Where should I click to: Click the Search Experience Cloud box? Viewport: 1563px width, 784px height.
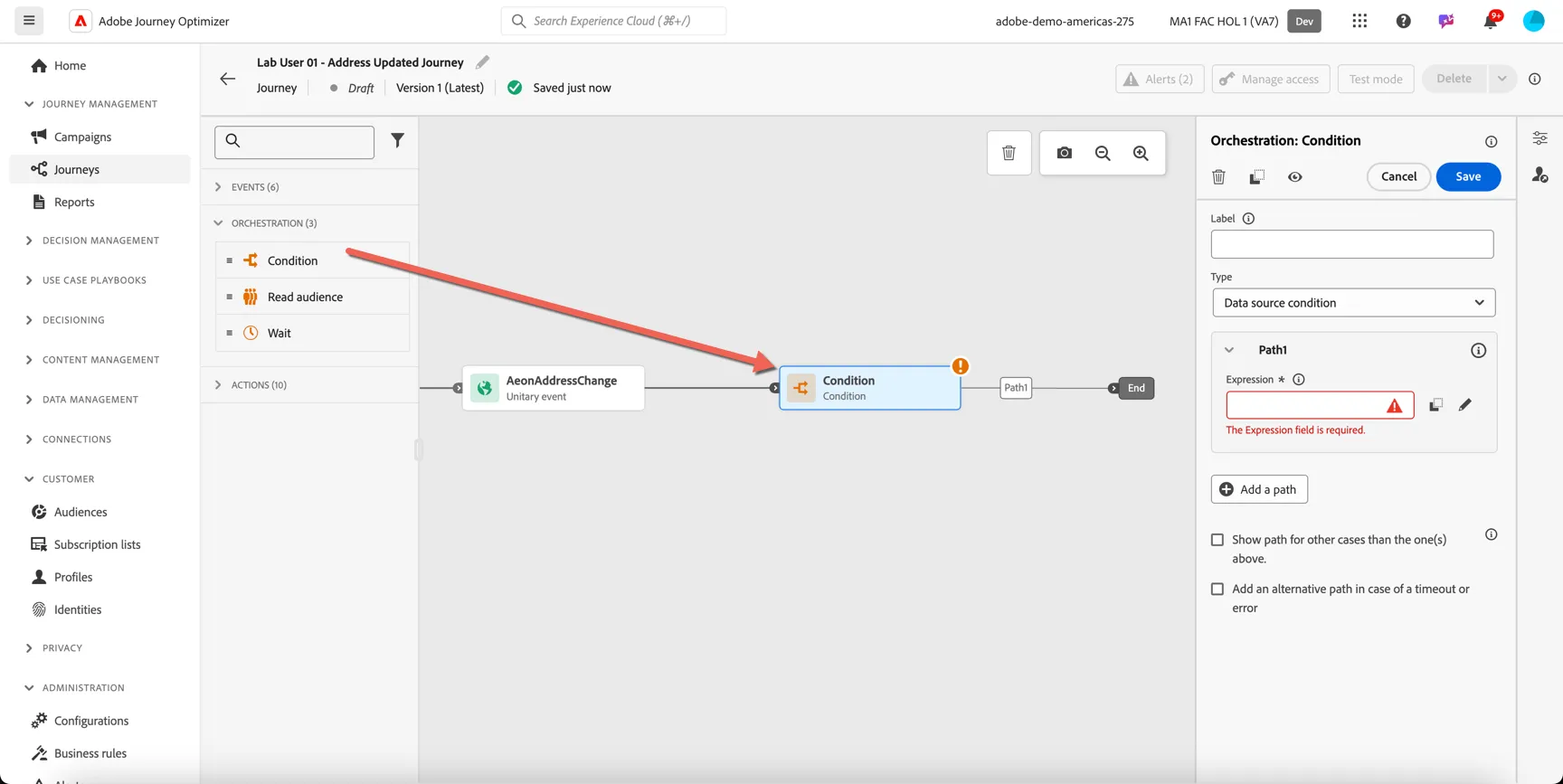tap(613, 21)
